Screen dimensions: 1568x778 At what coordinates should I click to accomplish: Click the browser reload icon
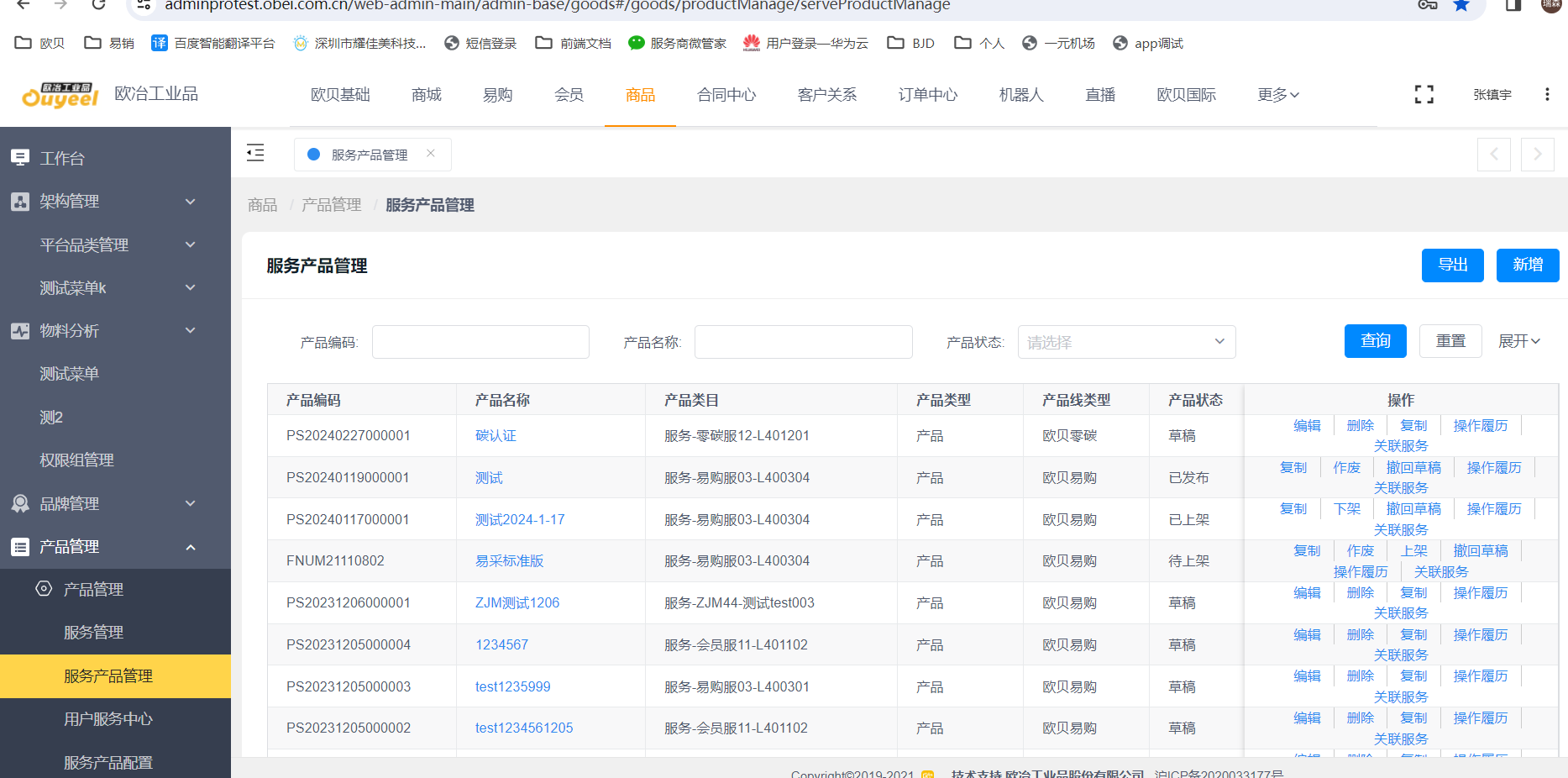98,4
